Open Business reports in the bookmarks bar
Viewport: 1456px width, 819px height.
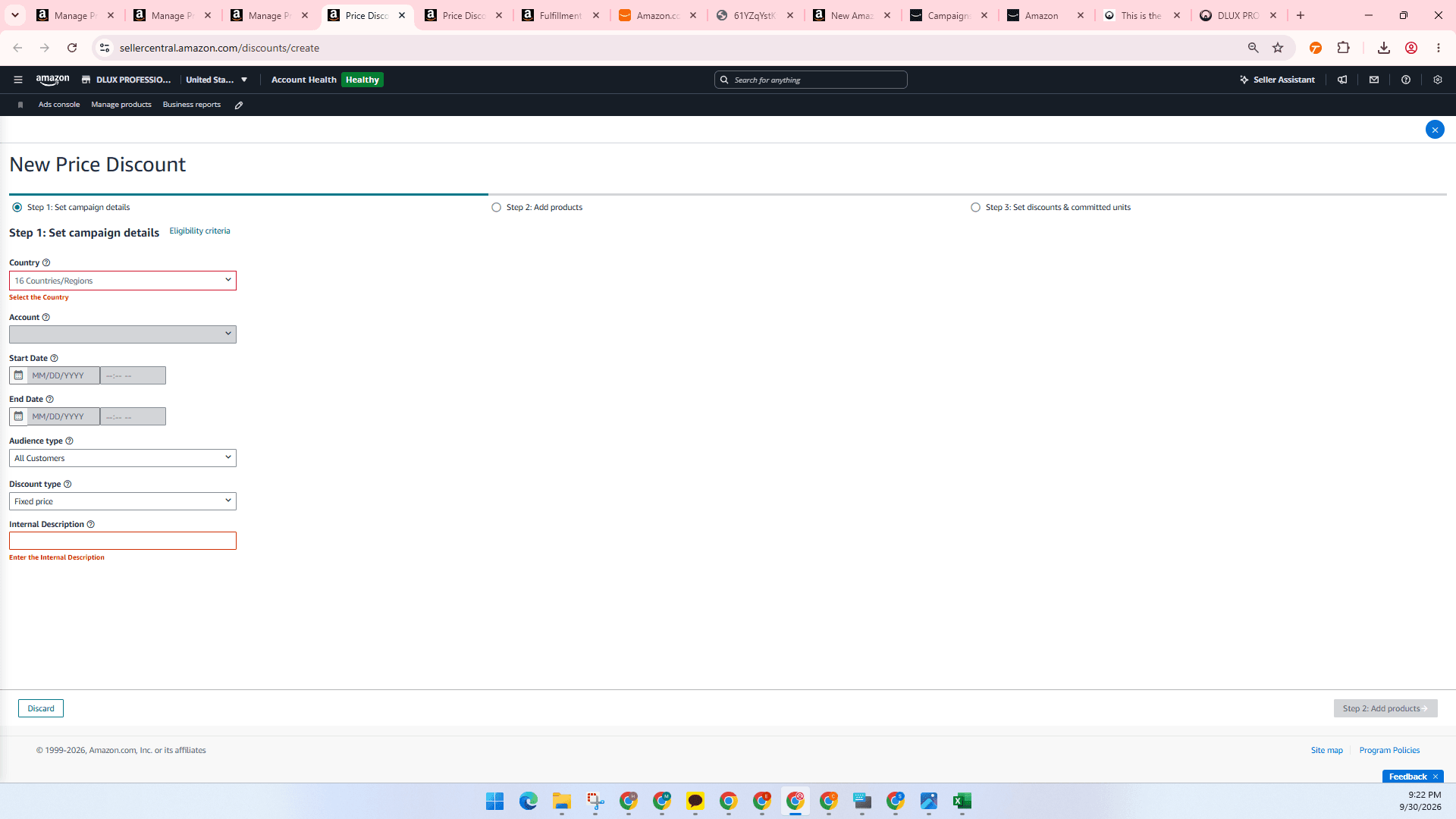192,105
